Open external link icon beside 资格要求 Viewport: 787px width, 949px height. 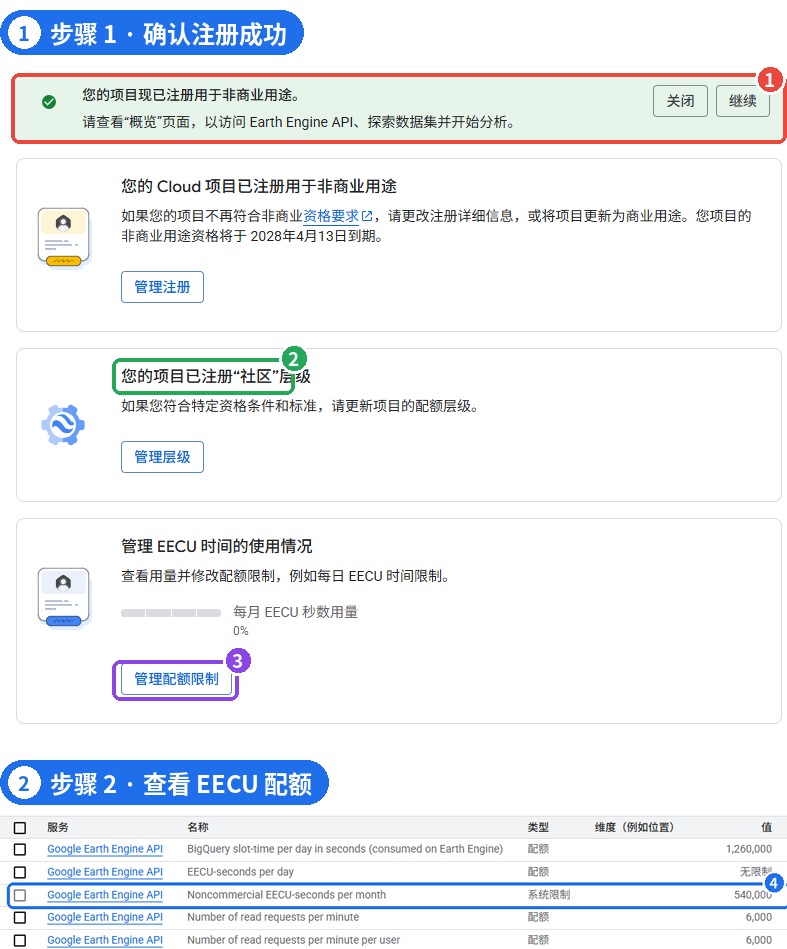click(367, 216)
